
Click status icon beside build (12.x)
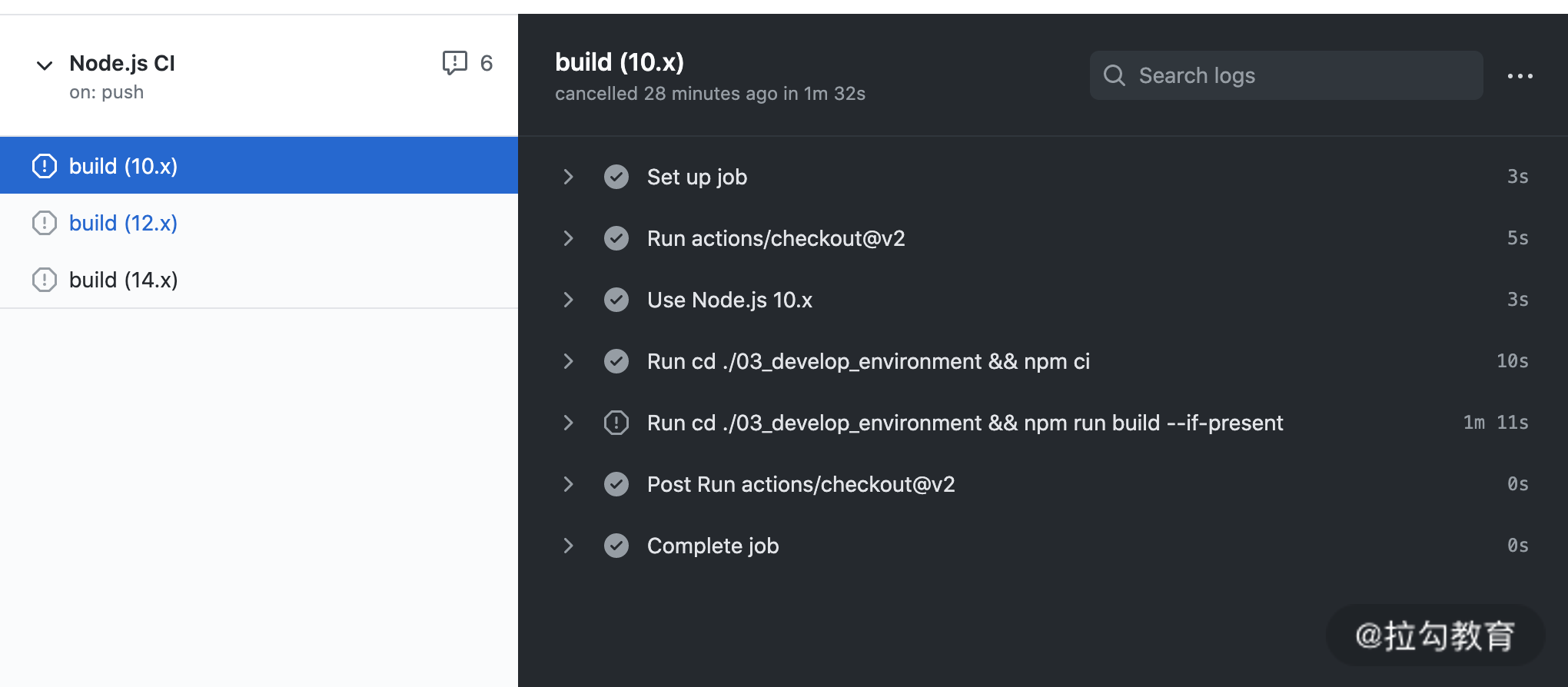pos(45,223)
